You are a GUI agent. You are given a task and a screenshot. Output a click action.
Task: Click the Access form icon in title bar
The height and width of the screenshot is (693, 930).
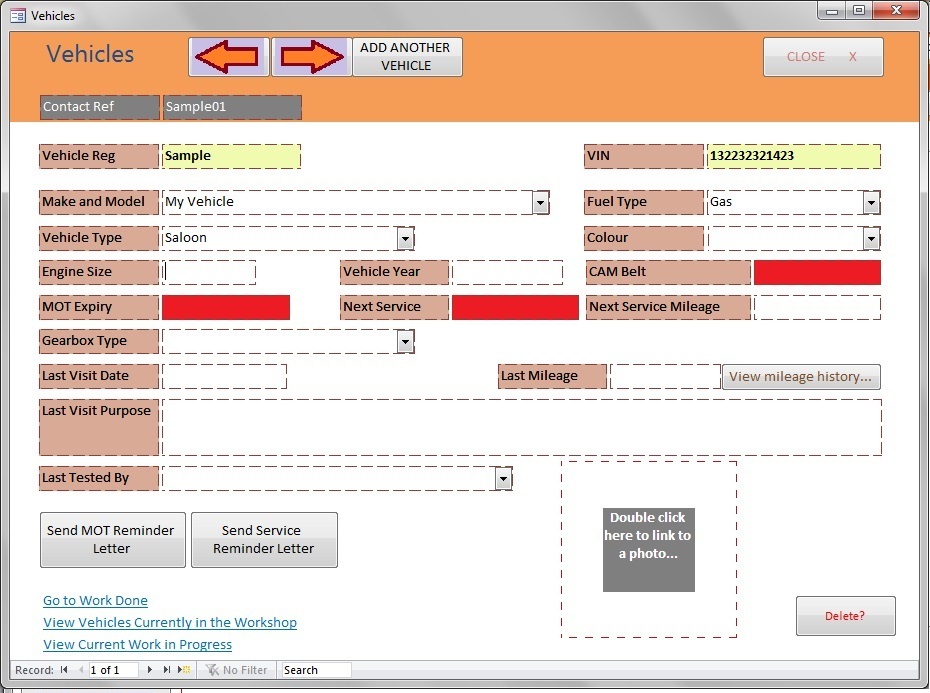pyautogui.click(x=18, y=15)
